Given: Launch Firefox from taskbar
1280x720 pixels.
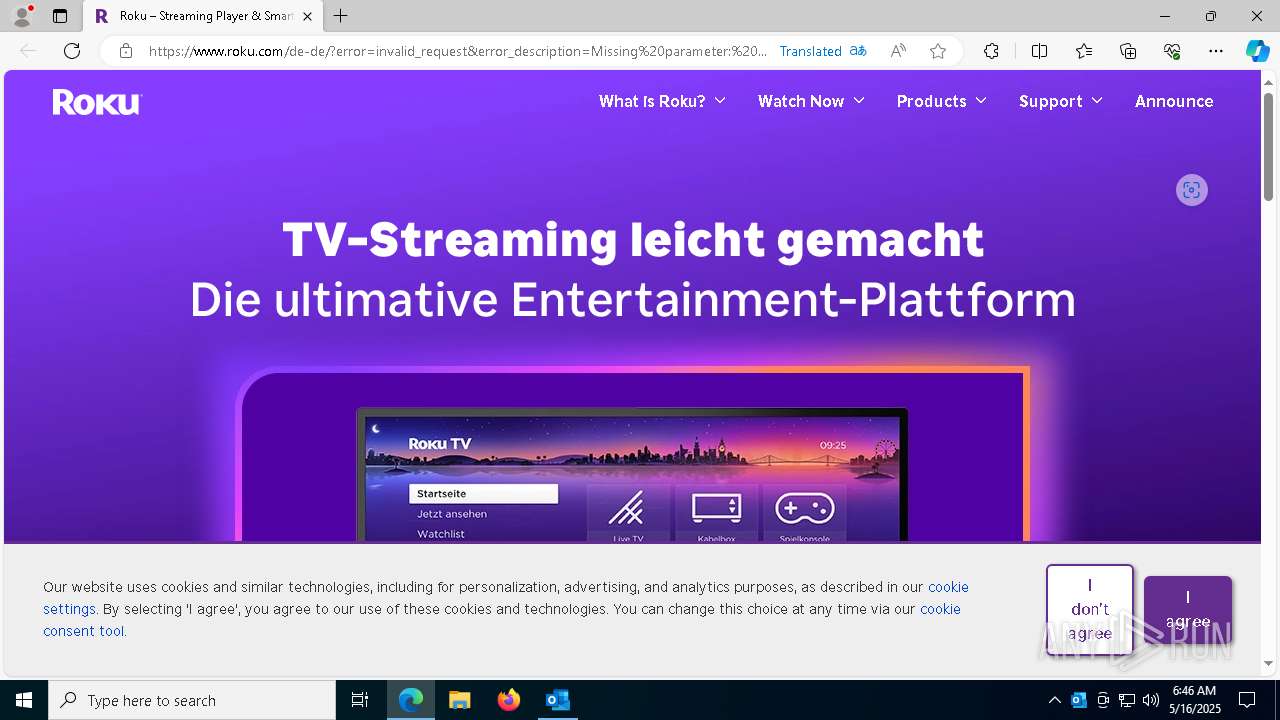Looking at the screenshot, I should point(509,700).
